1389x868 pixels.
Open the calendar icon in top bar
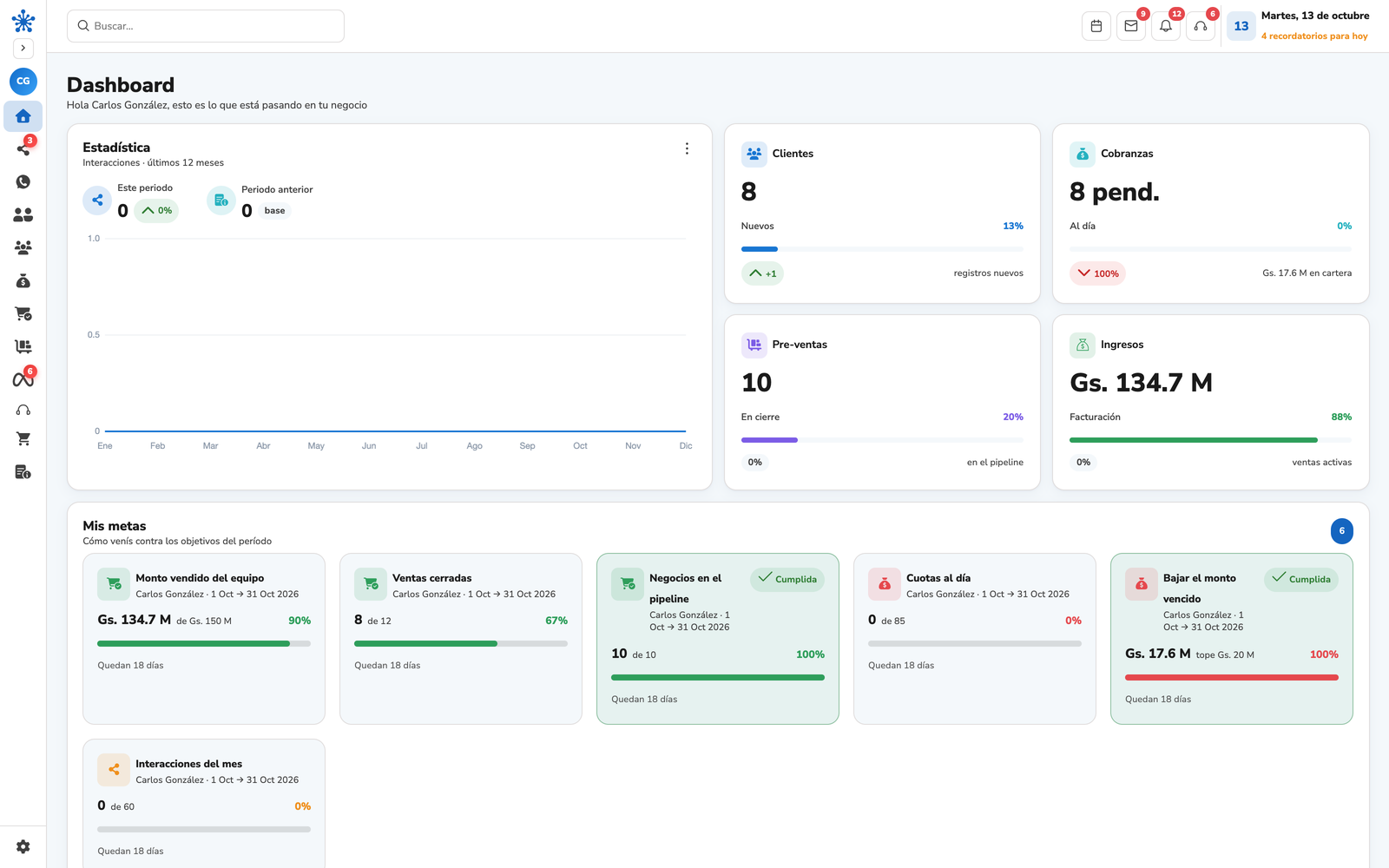[1096, 26]
